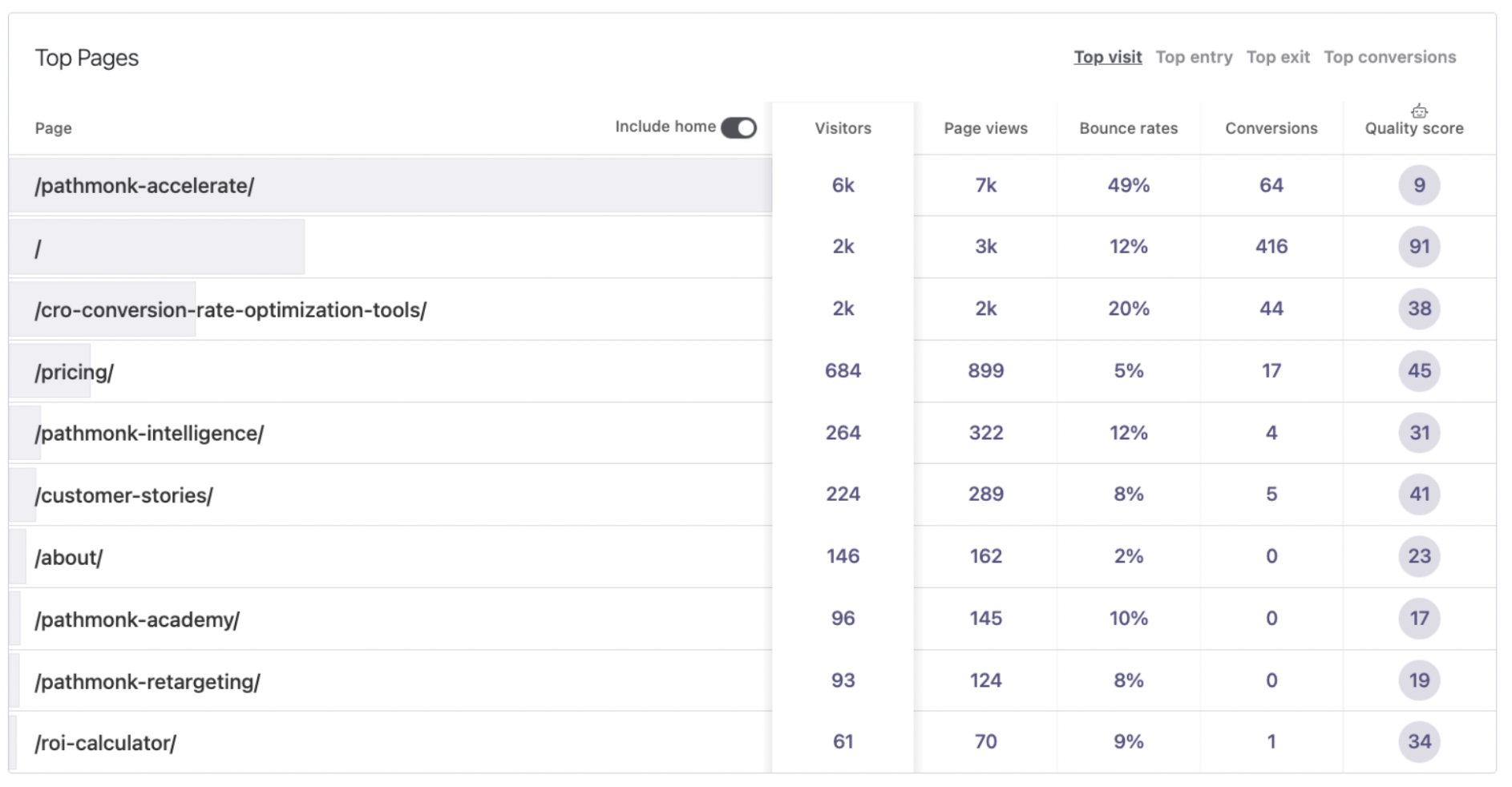Click the Bounce rates column header

pyautogui.click(x=1127, y=127)
